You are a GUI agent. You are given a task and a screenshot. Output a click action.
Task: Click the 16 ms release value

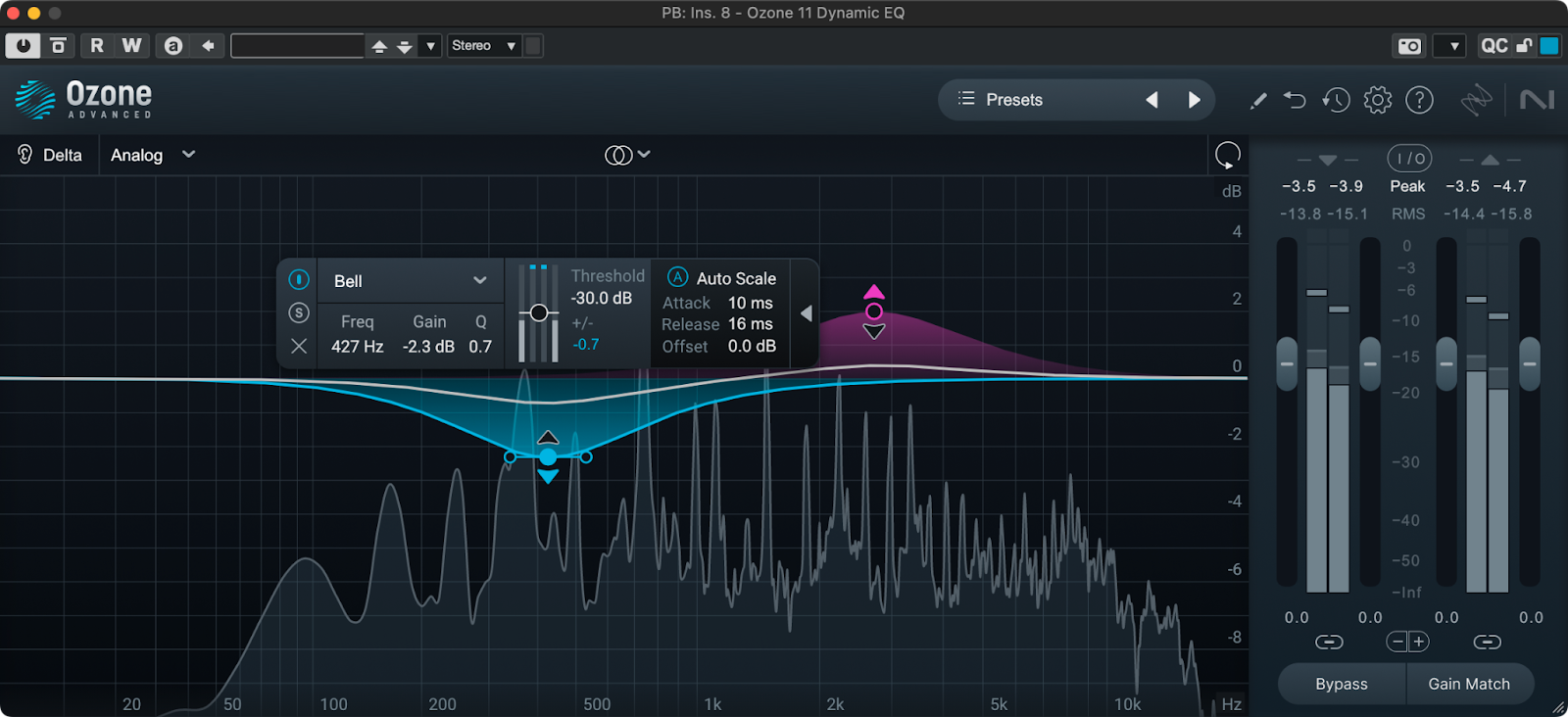pyautogui.click(x=751, y=324)
